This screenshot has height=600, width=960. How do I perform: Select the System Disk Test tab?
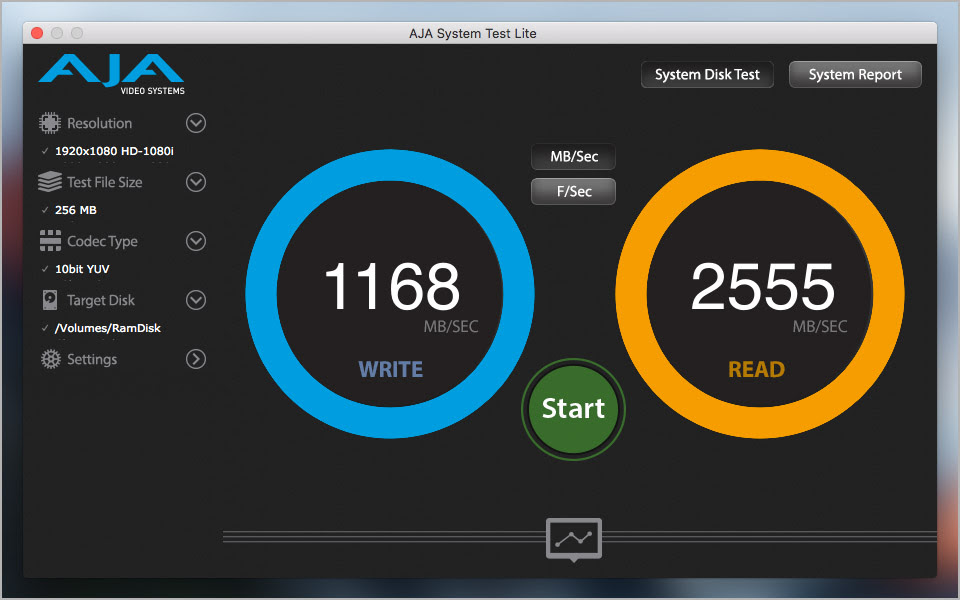coord(707,75)
